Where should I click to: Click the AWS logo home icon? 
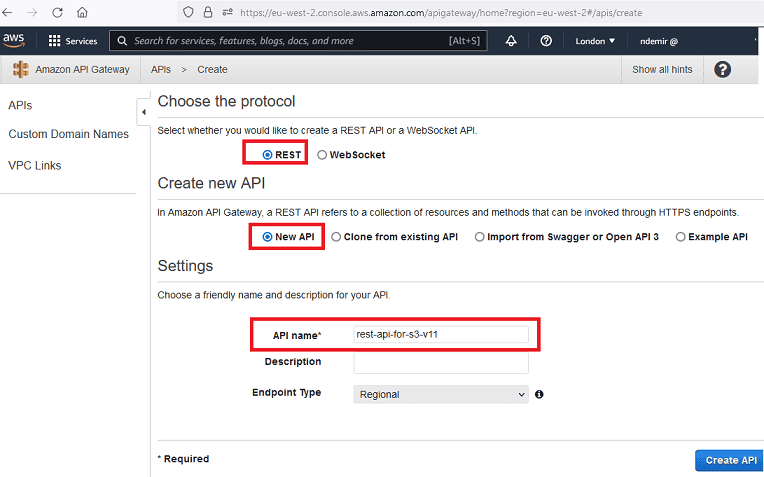14,41
